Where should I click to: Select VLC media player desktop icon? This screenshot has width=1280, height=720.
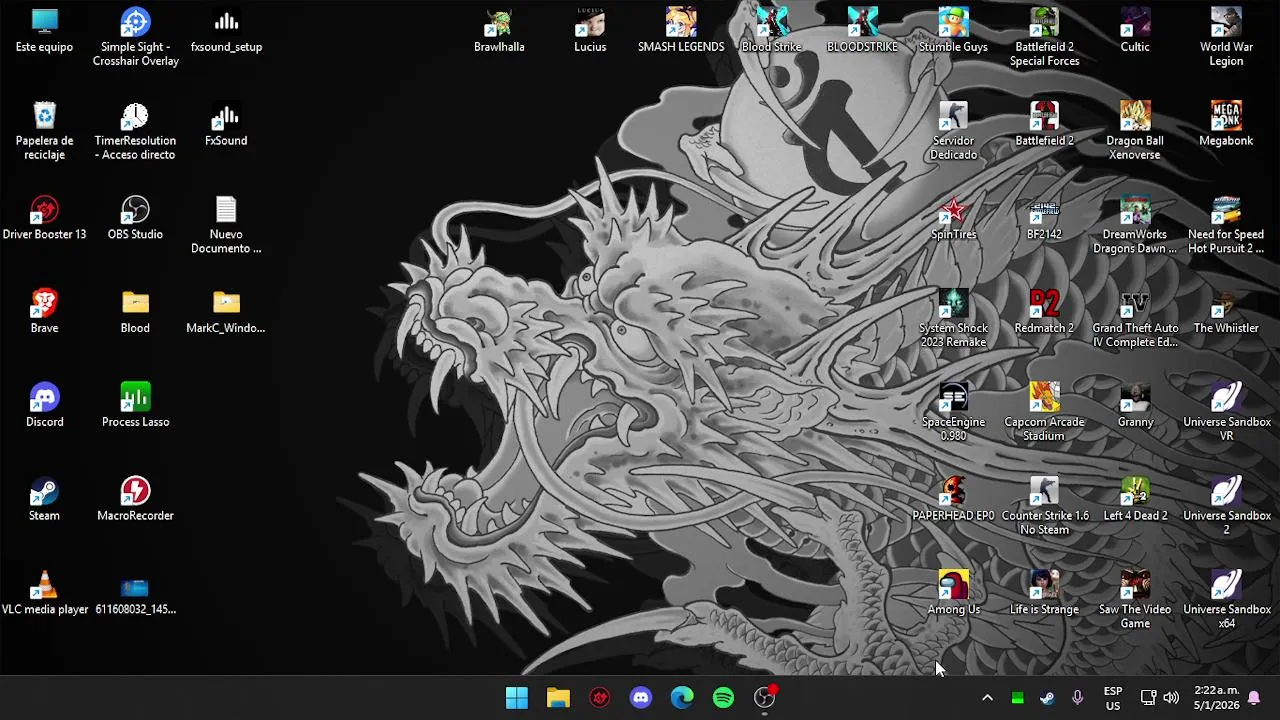click(x=44, y=594)
